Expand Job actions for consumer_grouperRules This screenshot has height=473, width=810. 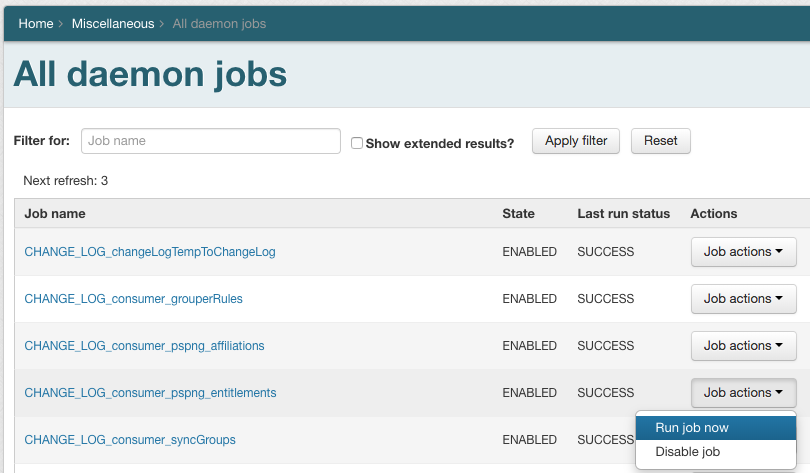tap(743, 299)
